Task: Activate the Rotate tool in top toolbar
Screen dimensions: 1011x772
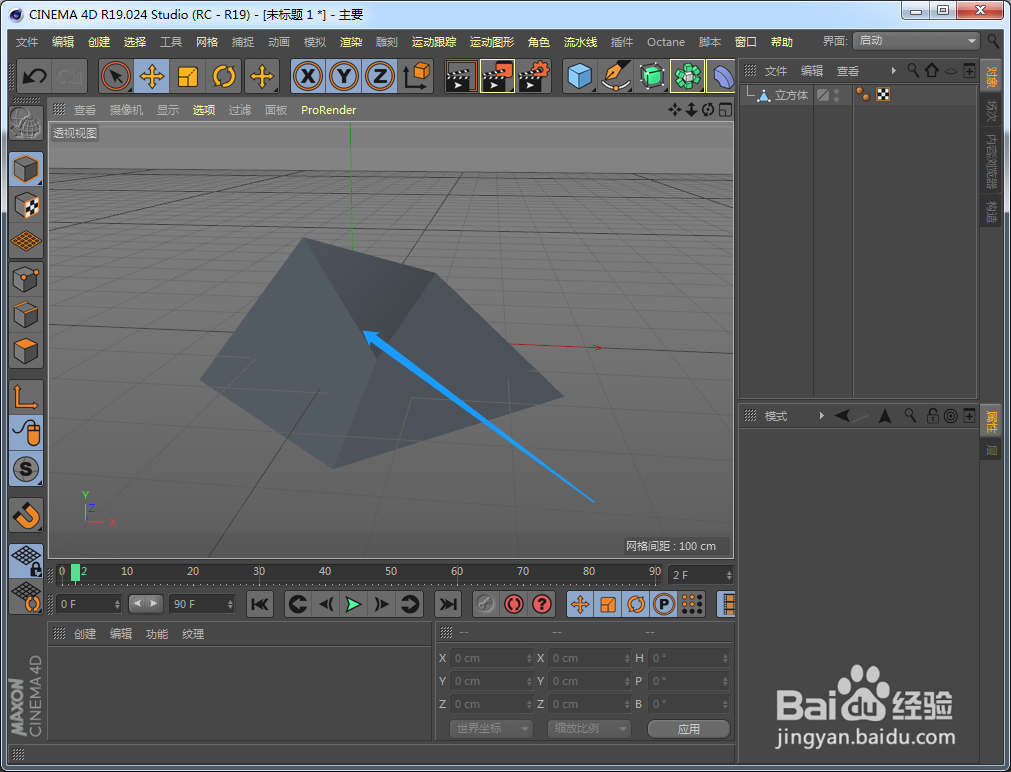Action: tap(224, 77)
